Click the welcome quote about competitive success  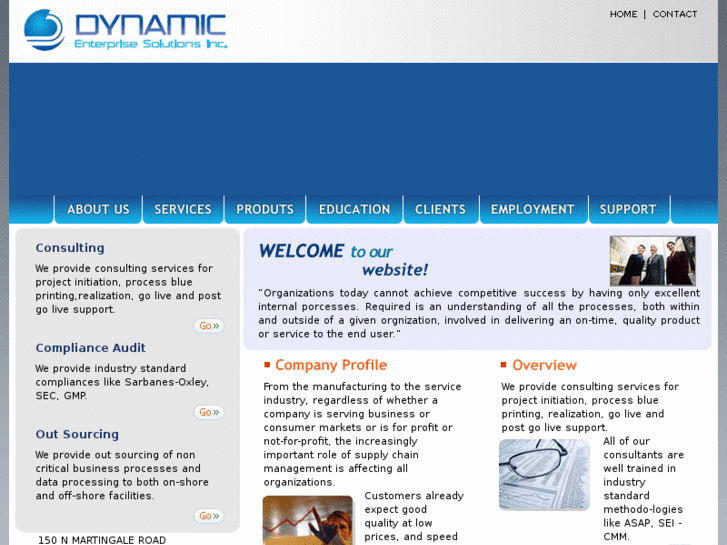click(479, 313)
